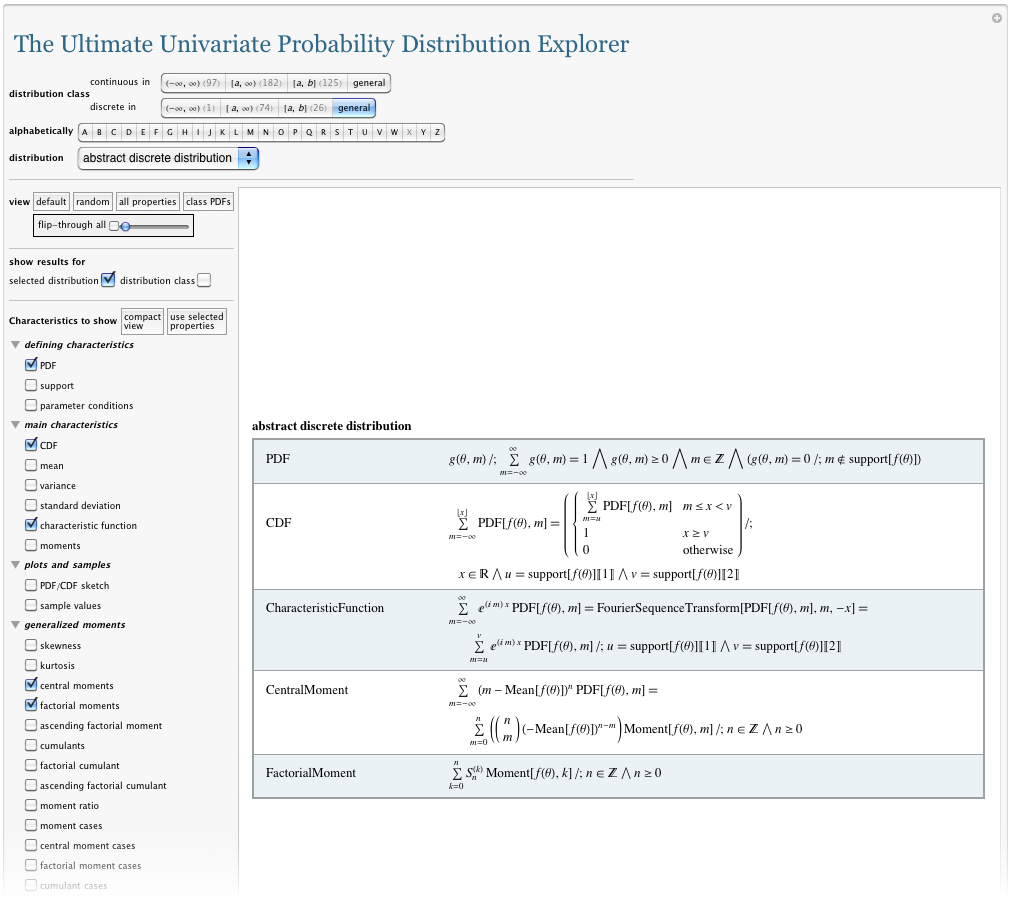The height and width of the screenshot is (914, 1012).
Task: Collapse the generalized moments section
Action: (15, 625)
